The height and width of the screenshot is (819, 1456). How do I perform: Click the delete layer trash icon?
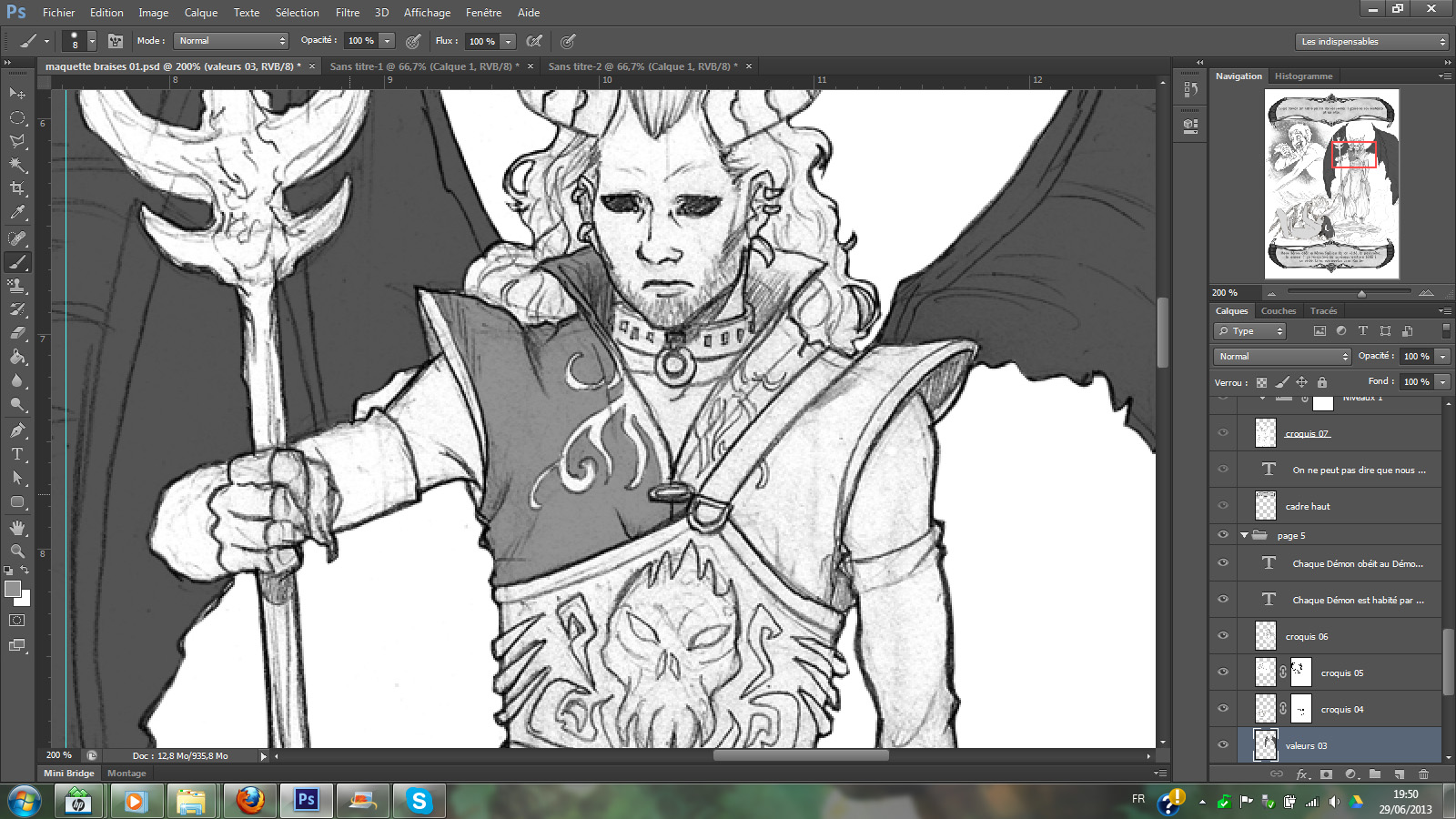coord(1423,774)
